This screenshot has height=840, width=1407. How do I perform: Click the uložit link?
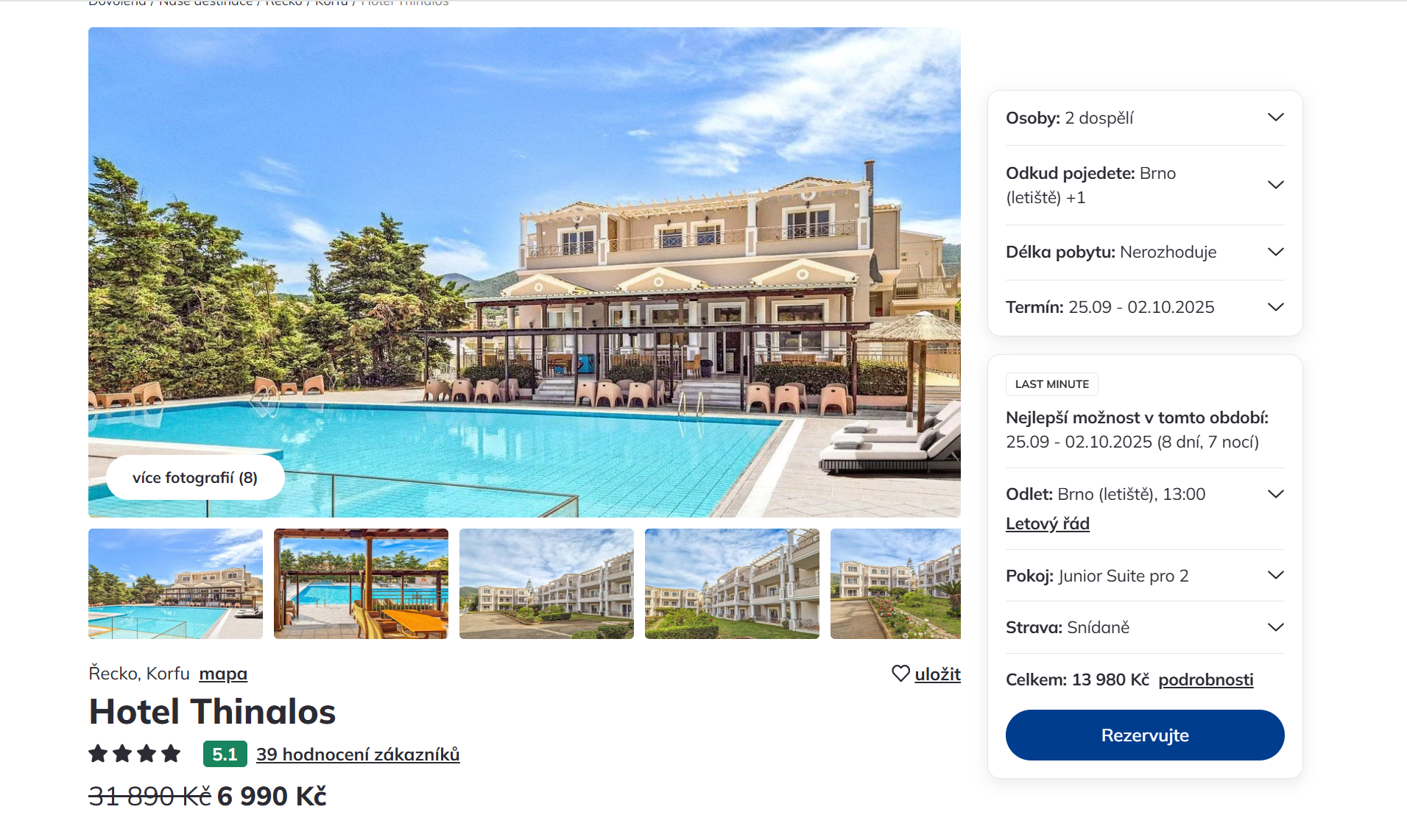937,674
